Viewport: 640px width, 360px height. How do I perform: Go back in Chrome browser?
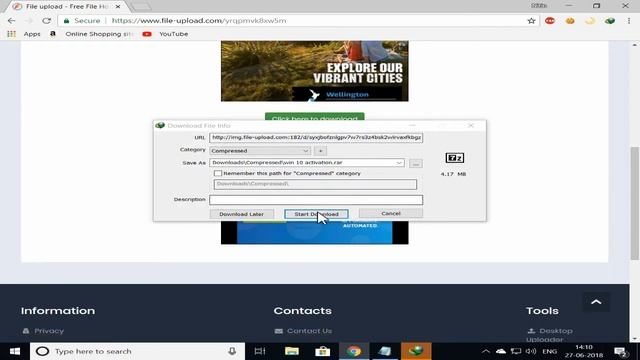11,20
